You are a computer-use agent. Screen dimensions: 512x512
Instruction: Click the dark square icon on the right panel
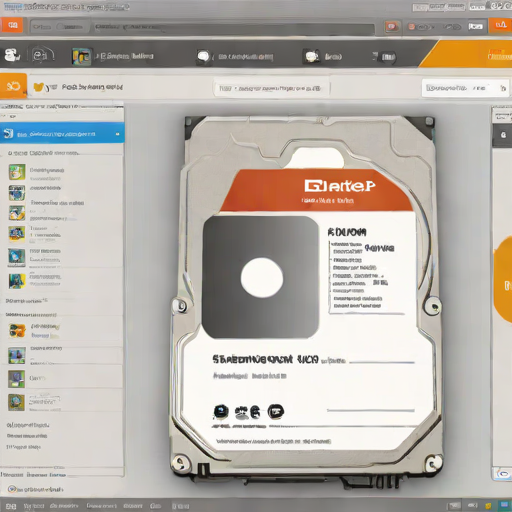[502, 135]
